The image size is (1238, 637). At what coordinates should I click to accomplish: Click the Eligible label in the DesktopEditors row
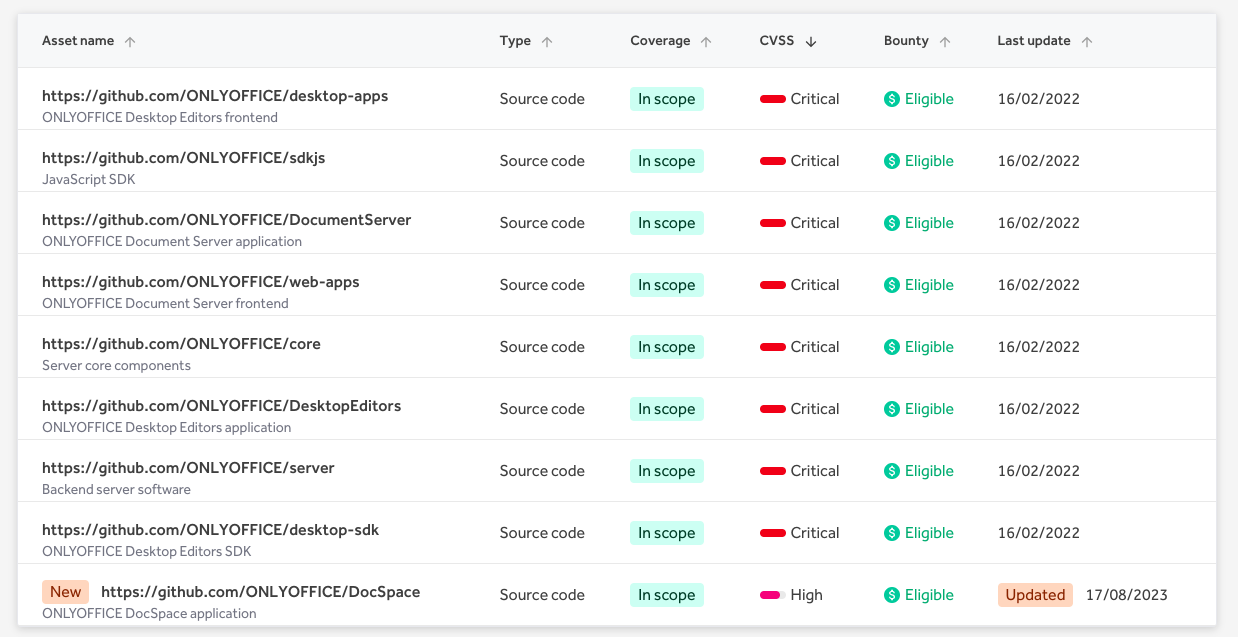929,409
